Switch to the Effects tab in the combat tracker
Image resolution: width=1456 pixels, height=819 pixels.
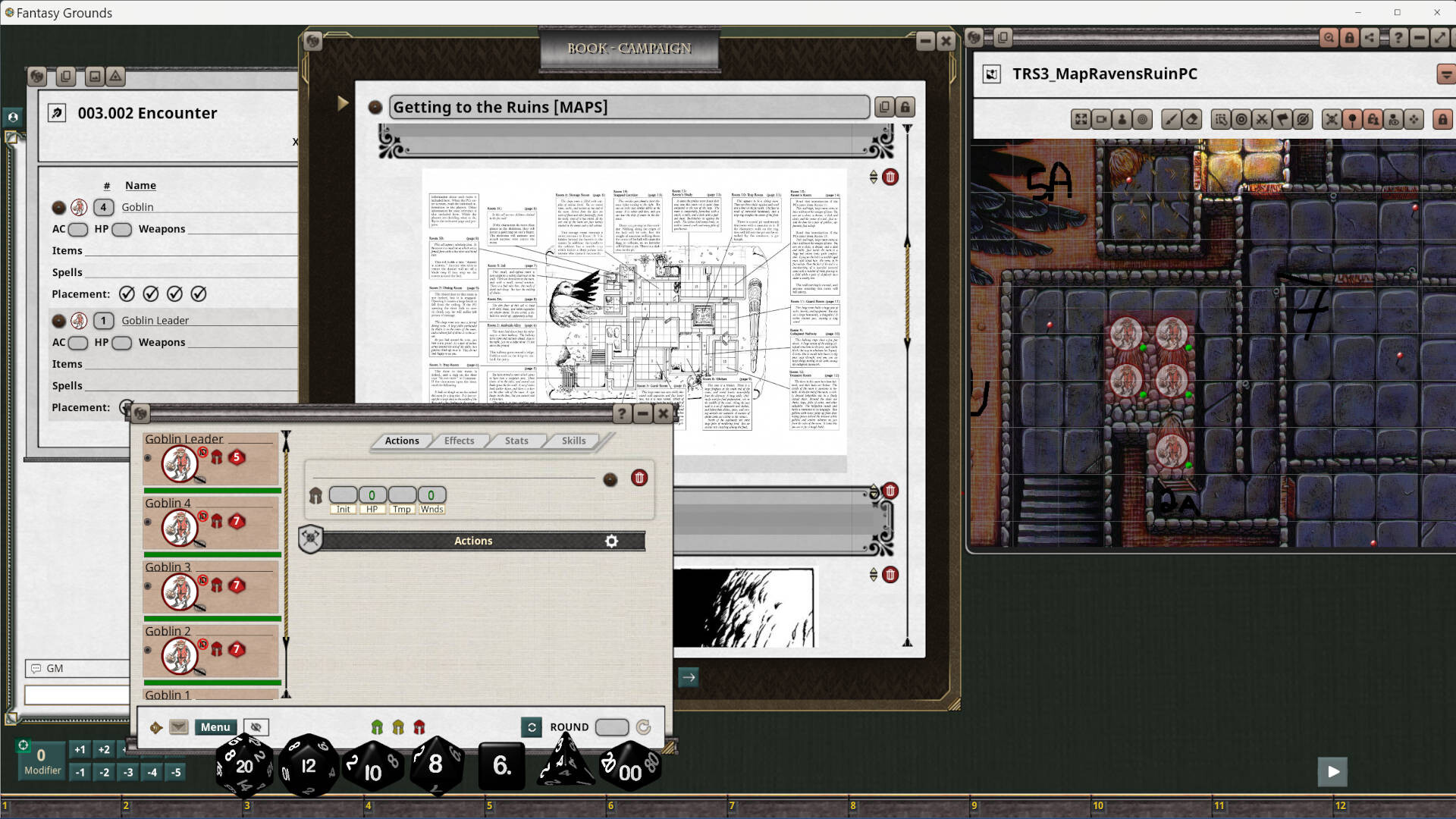(458, 441)
